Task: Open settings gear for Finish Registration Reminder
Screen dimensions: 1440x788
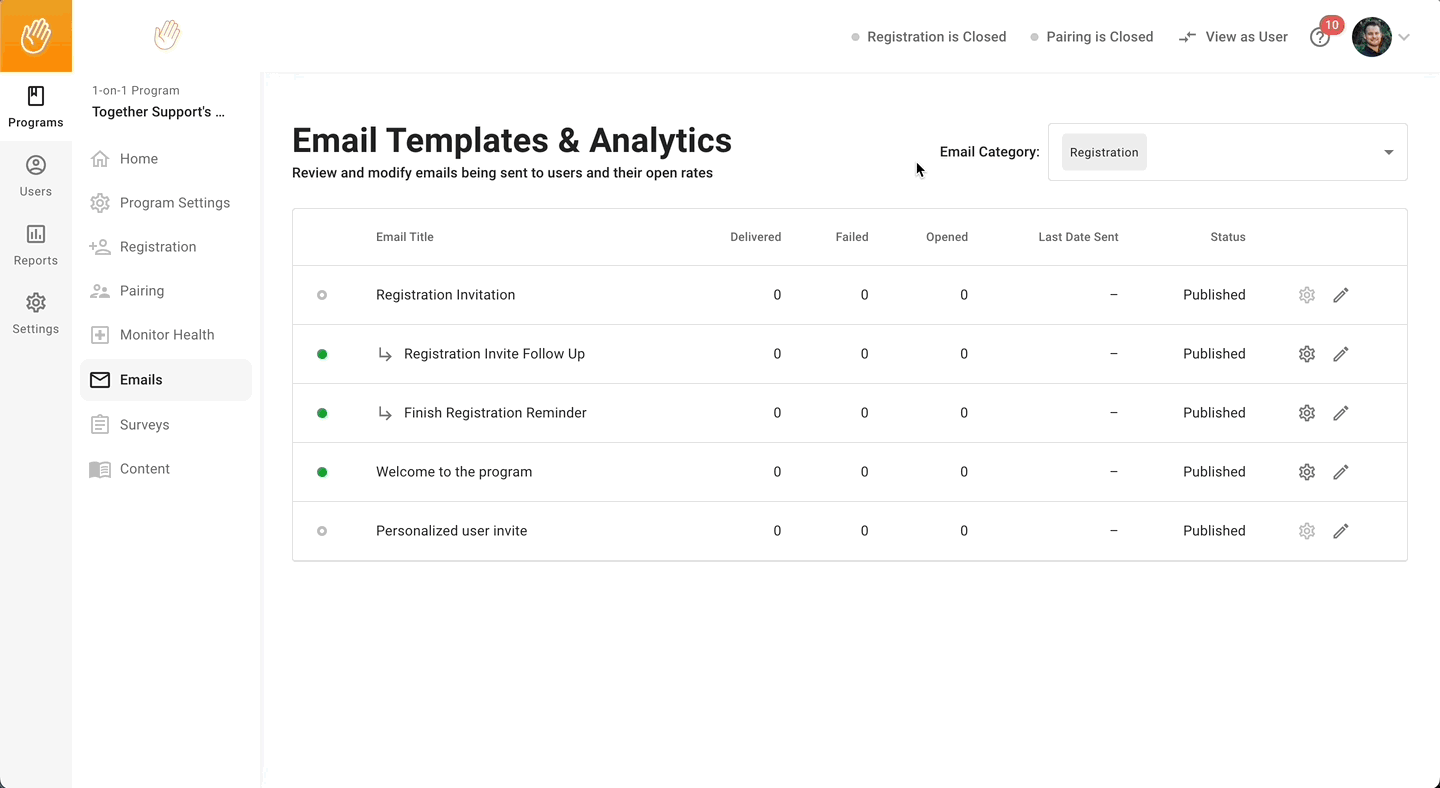Action: [1307, 413]
